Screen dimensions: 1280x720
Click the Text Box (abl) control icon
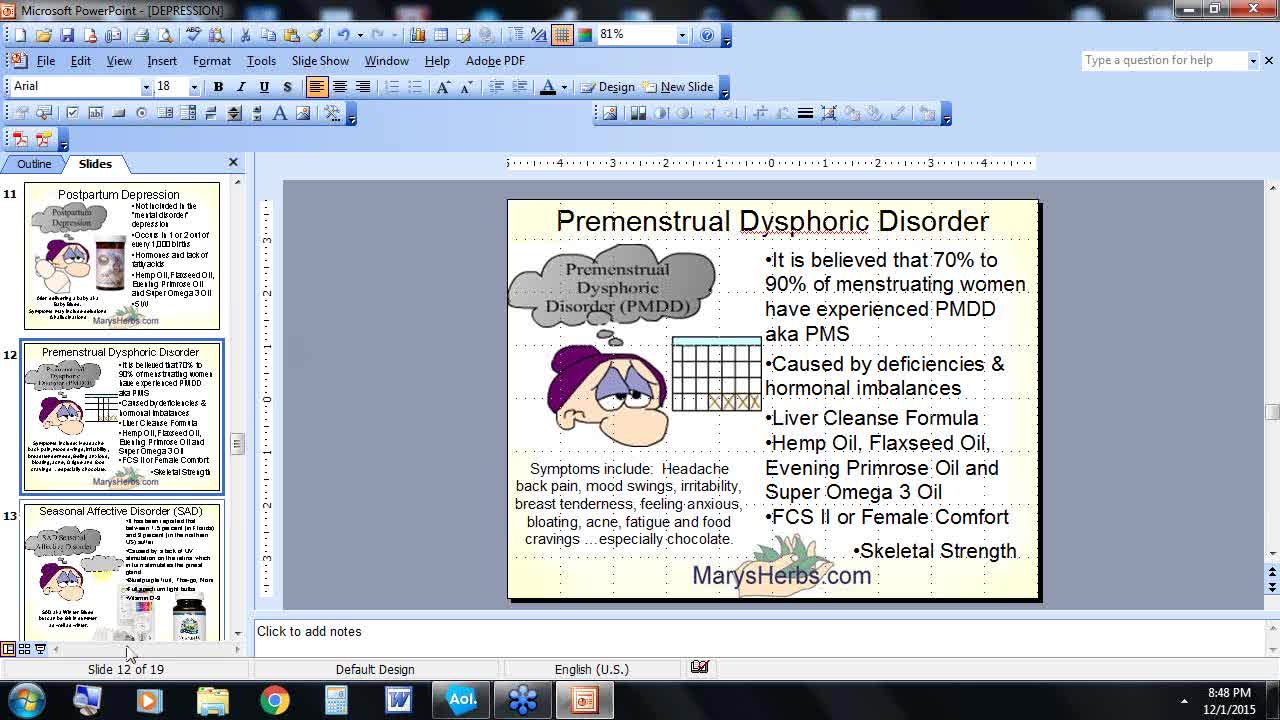click(x=95, y=113)
